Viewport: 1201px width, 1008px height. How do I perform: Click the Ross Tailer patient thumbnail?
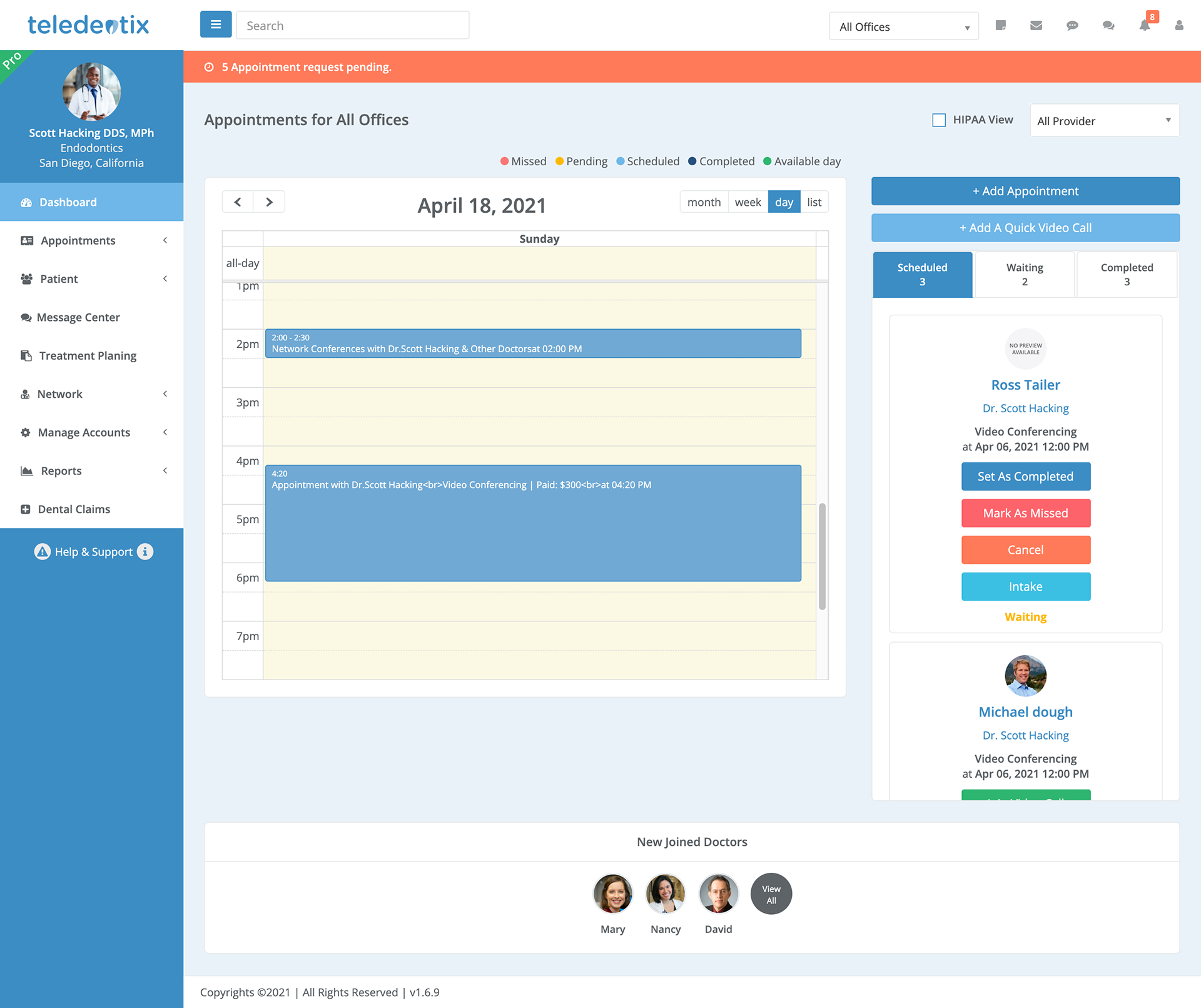coord(1025,349)
